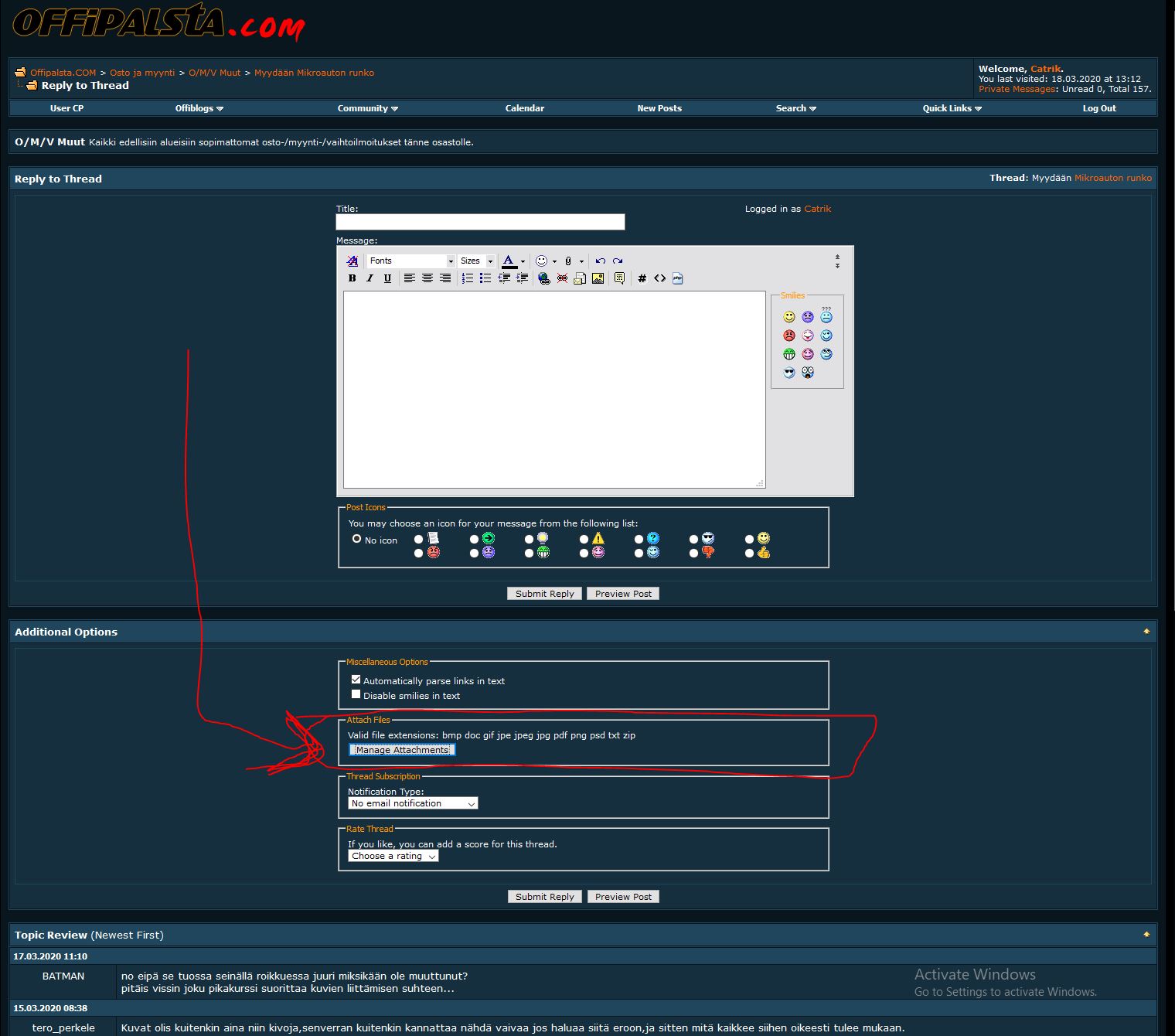1175x1036 pixels.
Task: Insert an ordered numbered list
Action: point(468,278)
